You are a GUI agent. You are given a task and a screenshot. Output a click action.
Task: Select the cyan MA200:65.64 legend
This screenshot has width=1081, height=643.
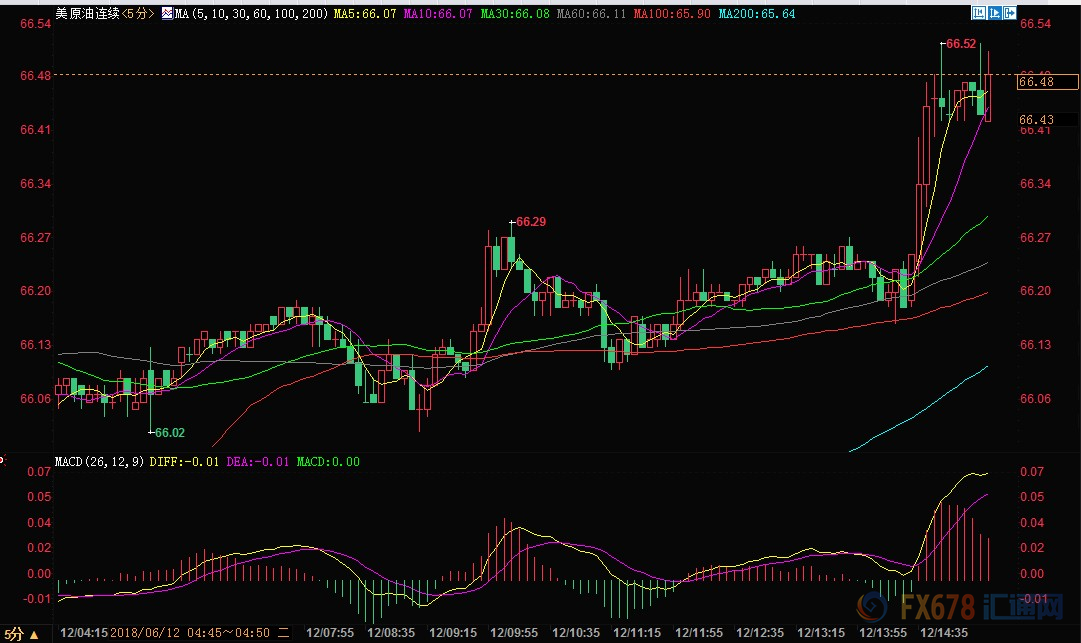pyautogui.click(x=760, y=14)
